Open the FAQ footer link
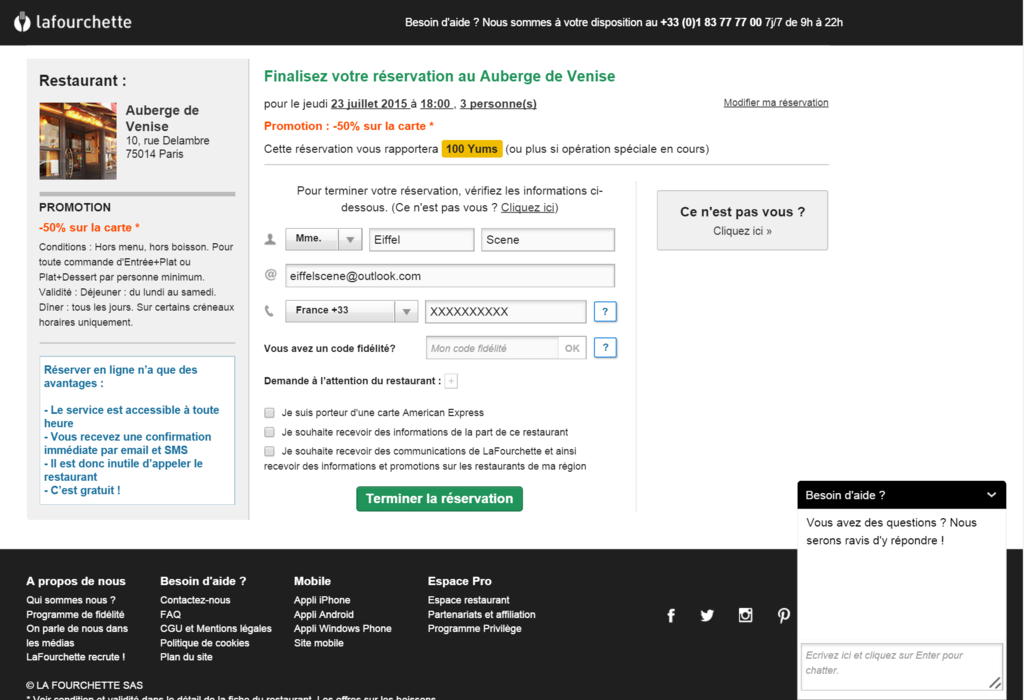Viewport: 1024px width, 700px height. (170, 614)
